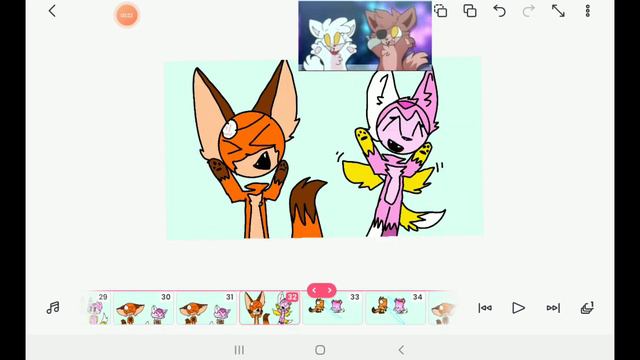Image resolution: width=640 pixels, height=360 pixels.
Task: Tap the reference video overlay
Action: (365, 36)
